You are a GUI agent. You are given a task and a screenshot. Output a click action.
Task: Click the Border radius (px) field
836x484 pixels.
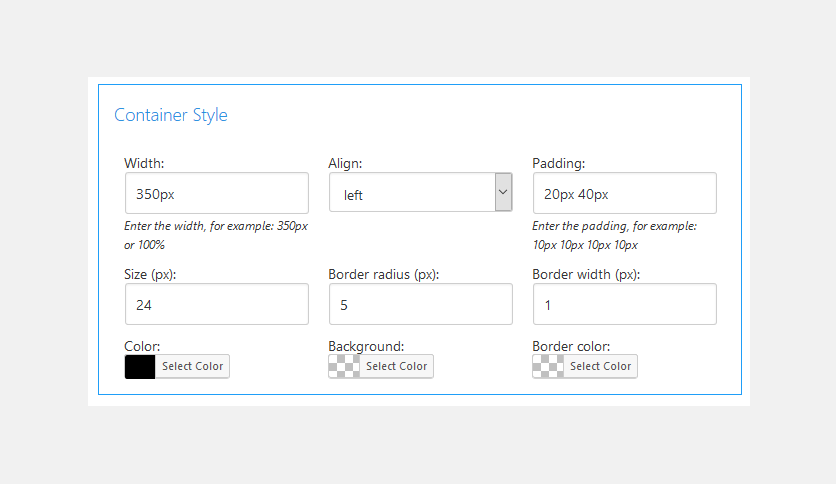(x=420, y=304)
